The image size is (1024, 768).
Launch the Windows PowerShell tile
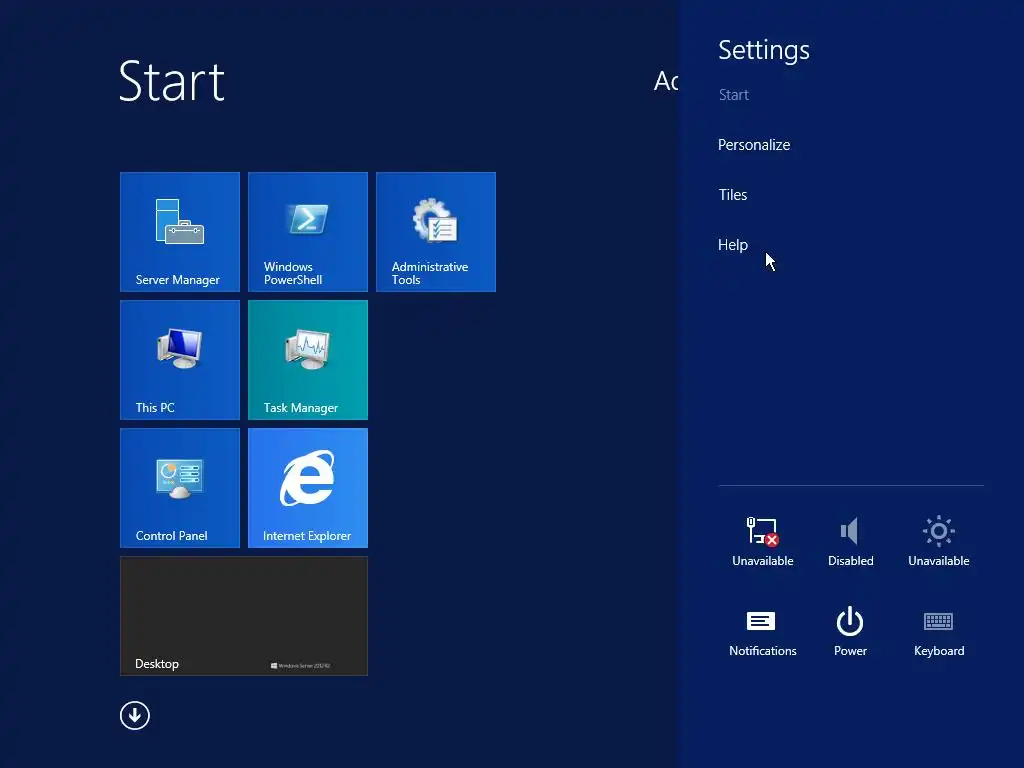[x=308, y=232]
